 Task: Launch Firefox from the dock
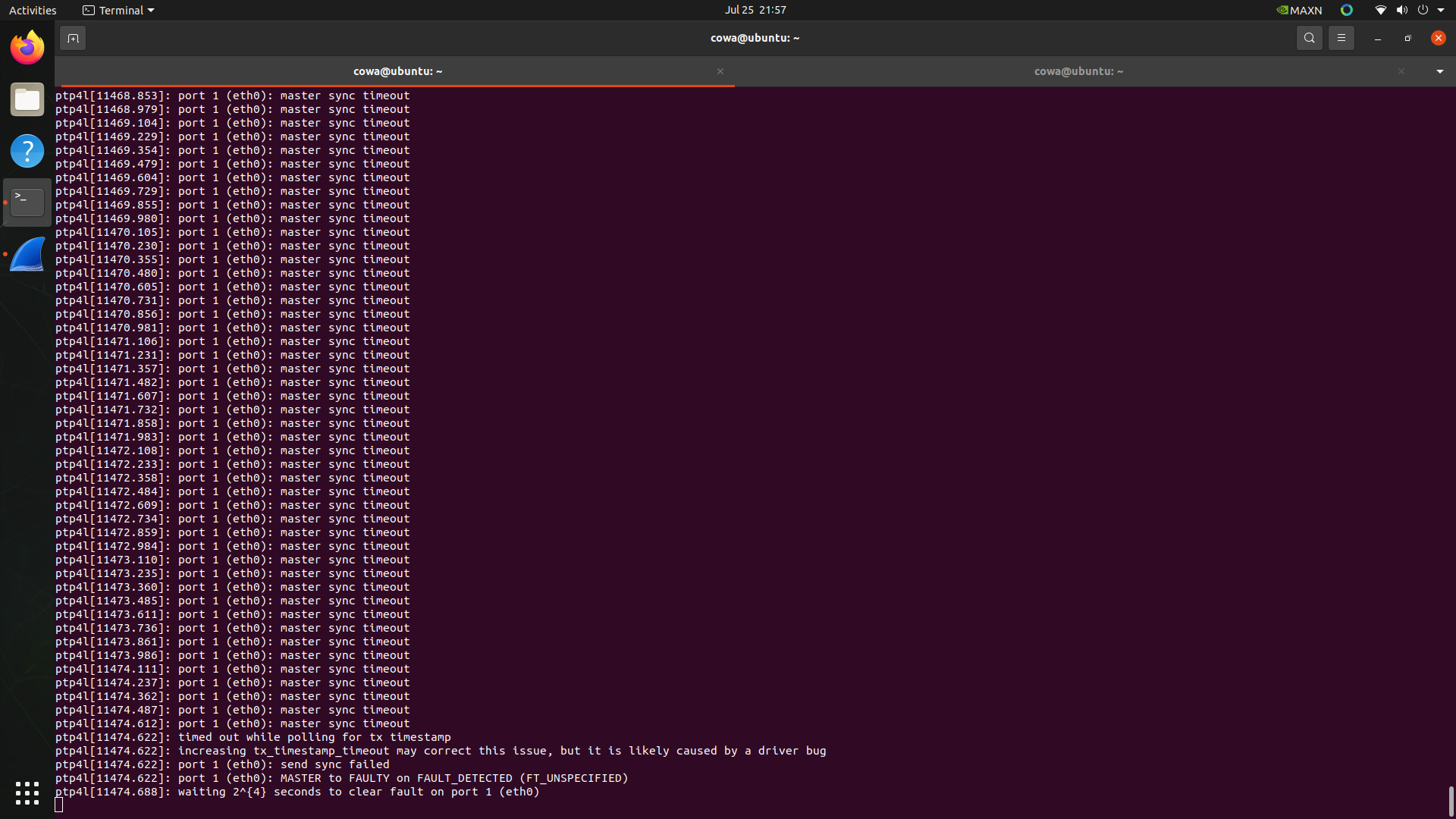27,49
